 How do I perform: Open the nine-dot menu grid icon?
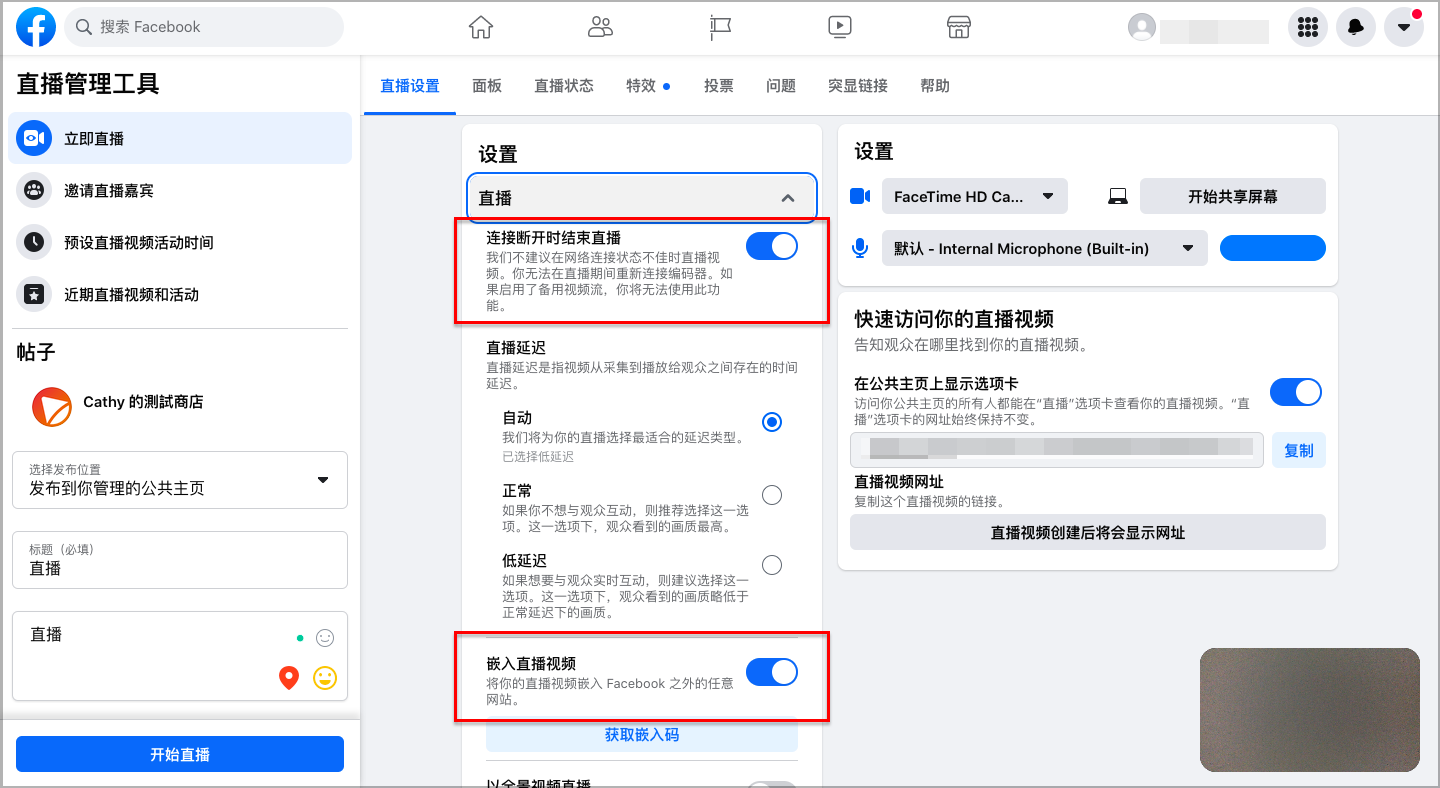1307,27
